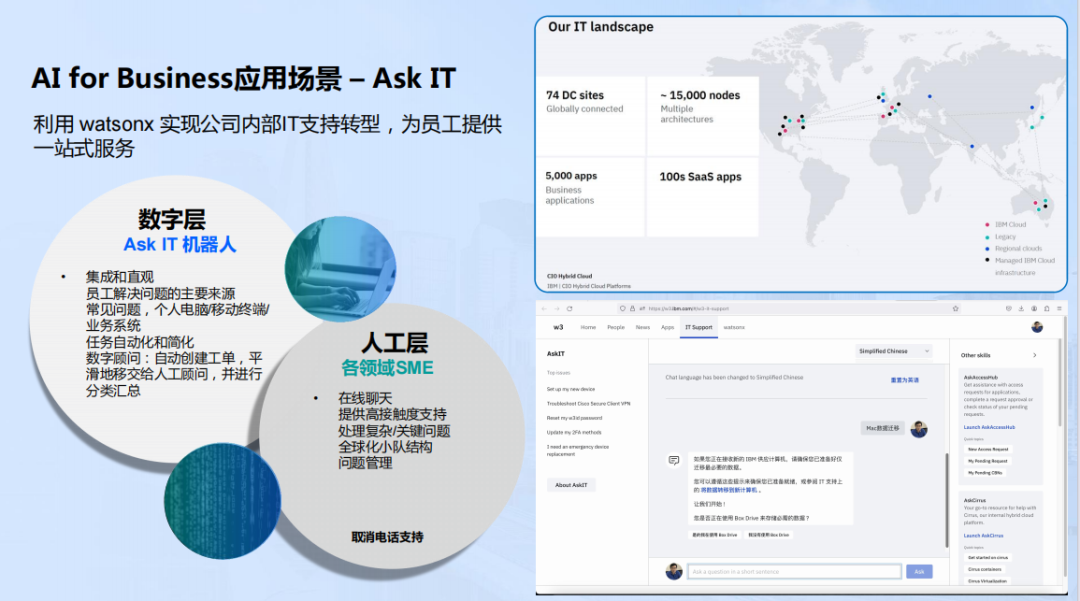The image size is (1080, 601).
Task: Open the Home tab in w3
Action: [x=588, y=327]
